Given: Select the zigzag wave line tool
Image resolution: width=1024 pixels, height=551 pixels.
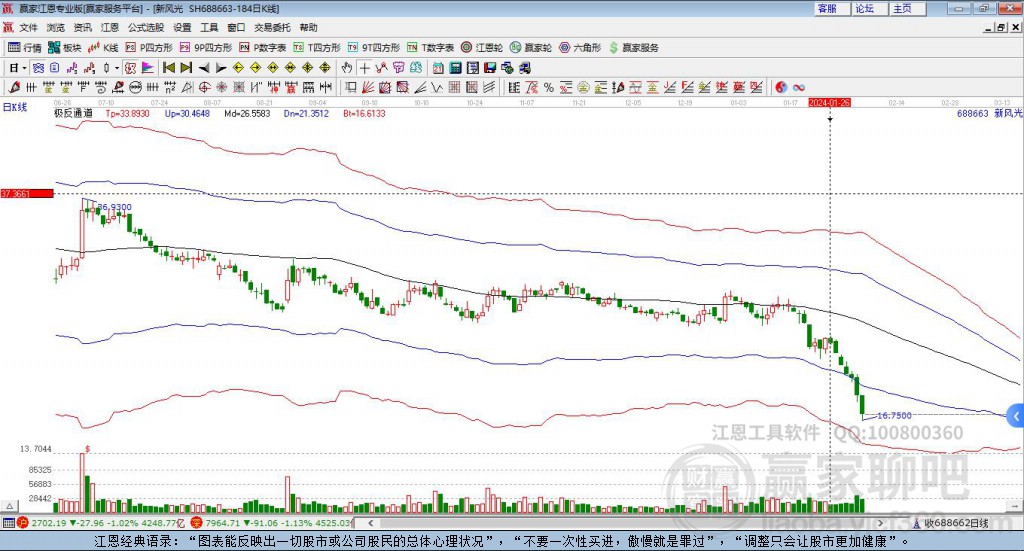Looking at the screenshot, I should pos(437,87).
